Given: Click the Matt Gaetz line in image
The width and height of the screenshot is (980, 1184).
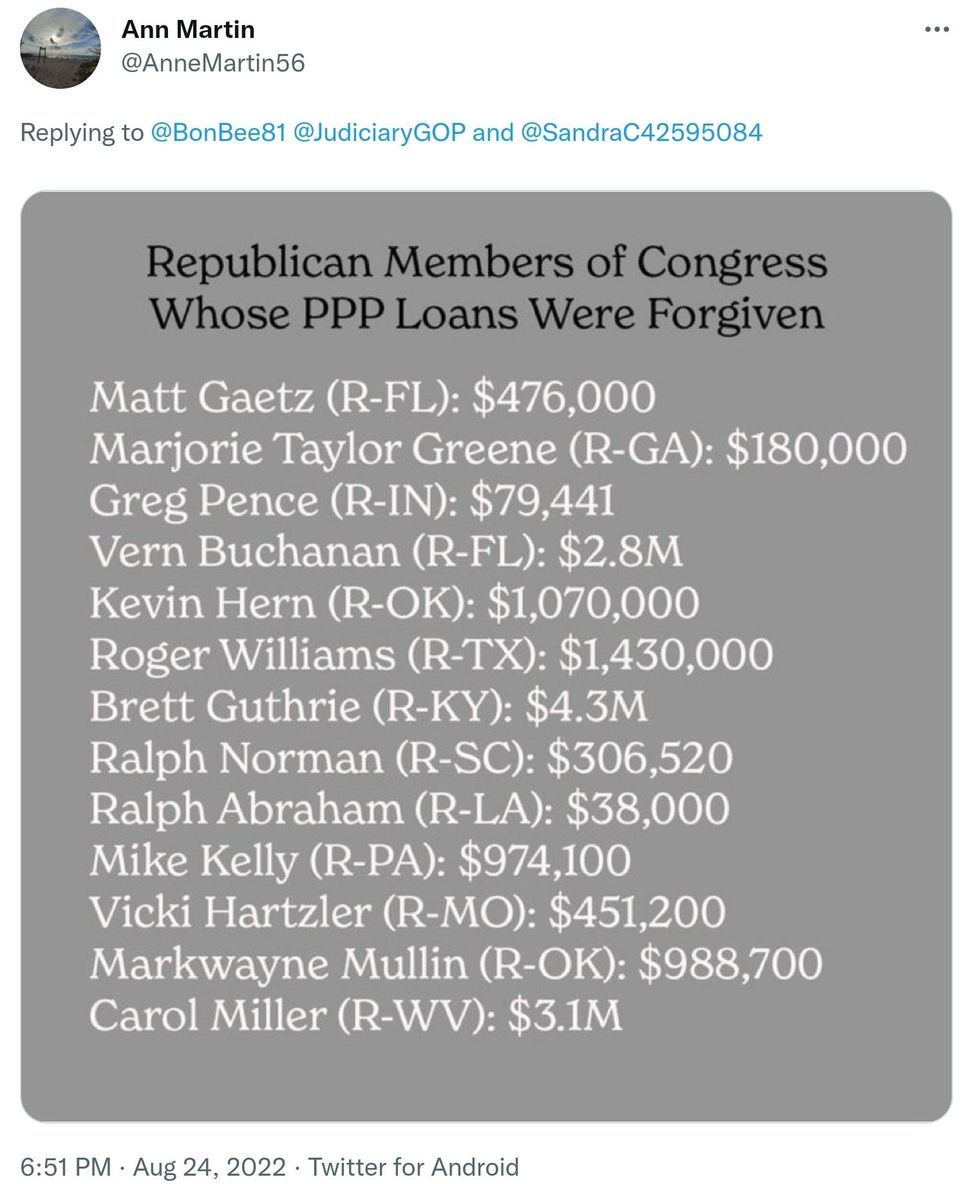Looking at the screenshot, I should [x=372, y=397].
